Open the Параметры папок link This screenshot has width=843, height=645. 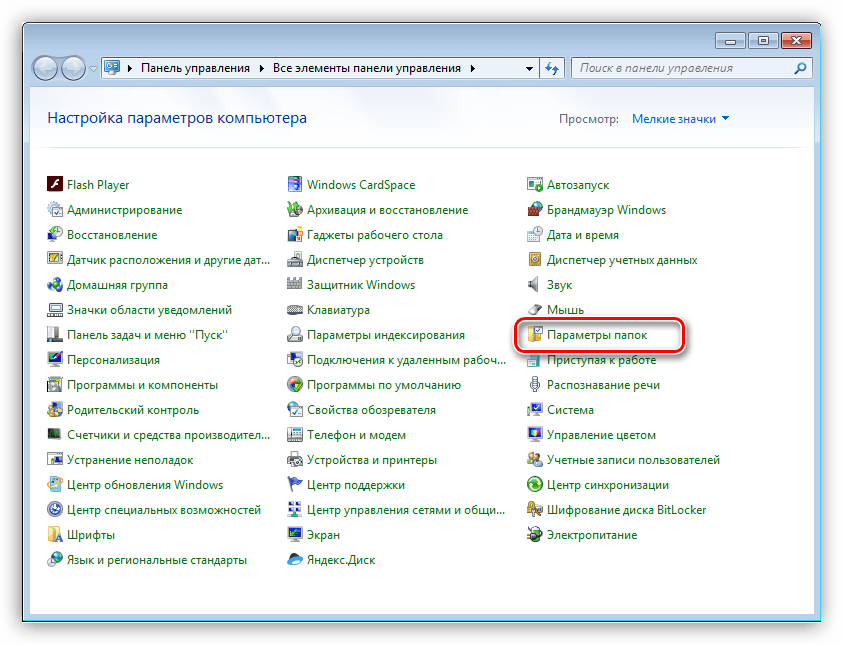(596, 335)
